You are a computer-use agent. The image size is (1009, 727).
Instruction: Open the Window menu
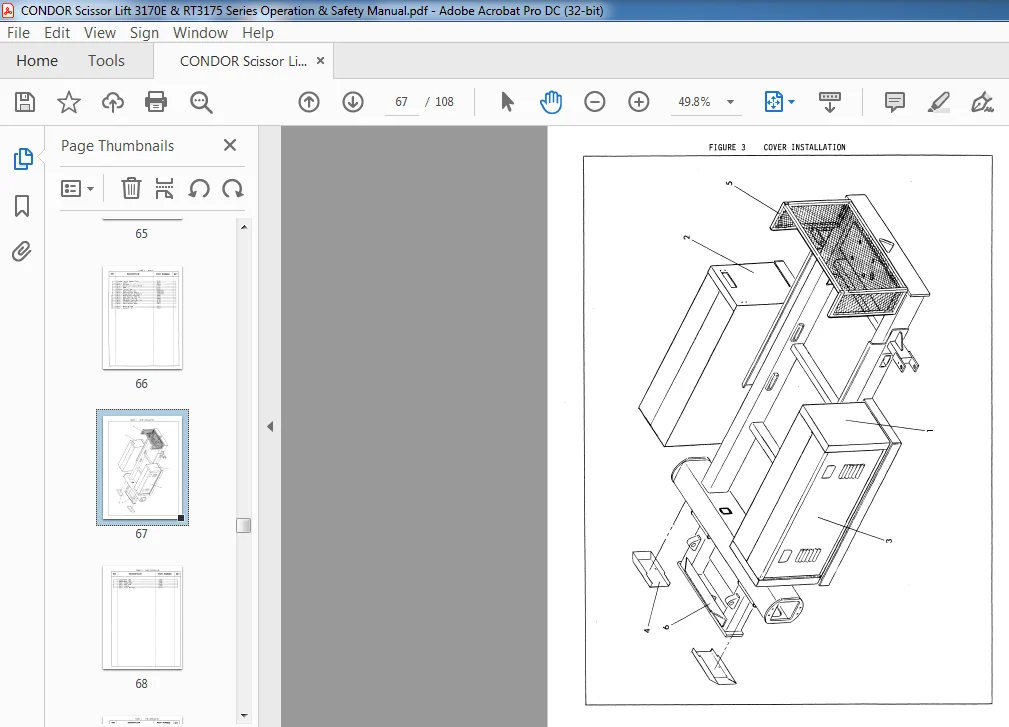200,33
